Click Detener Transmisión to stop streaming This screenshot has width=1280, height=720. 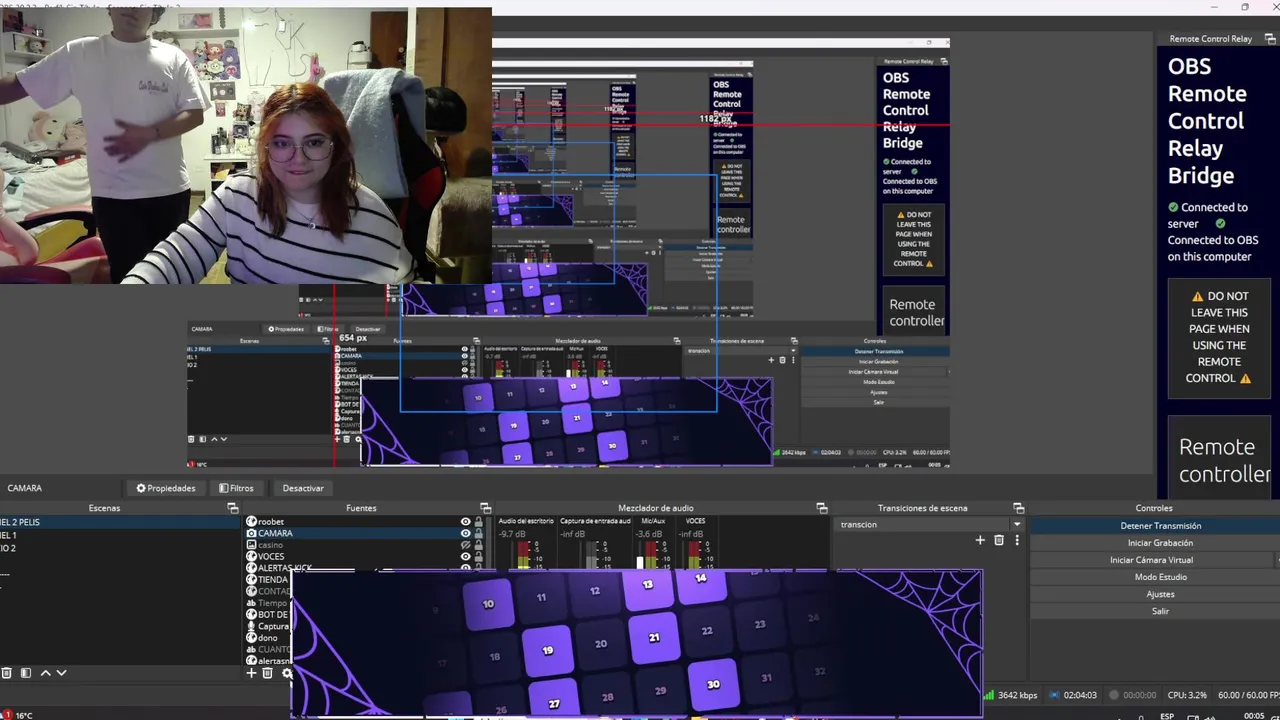click(1160, 525)
